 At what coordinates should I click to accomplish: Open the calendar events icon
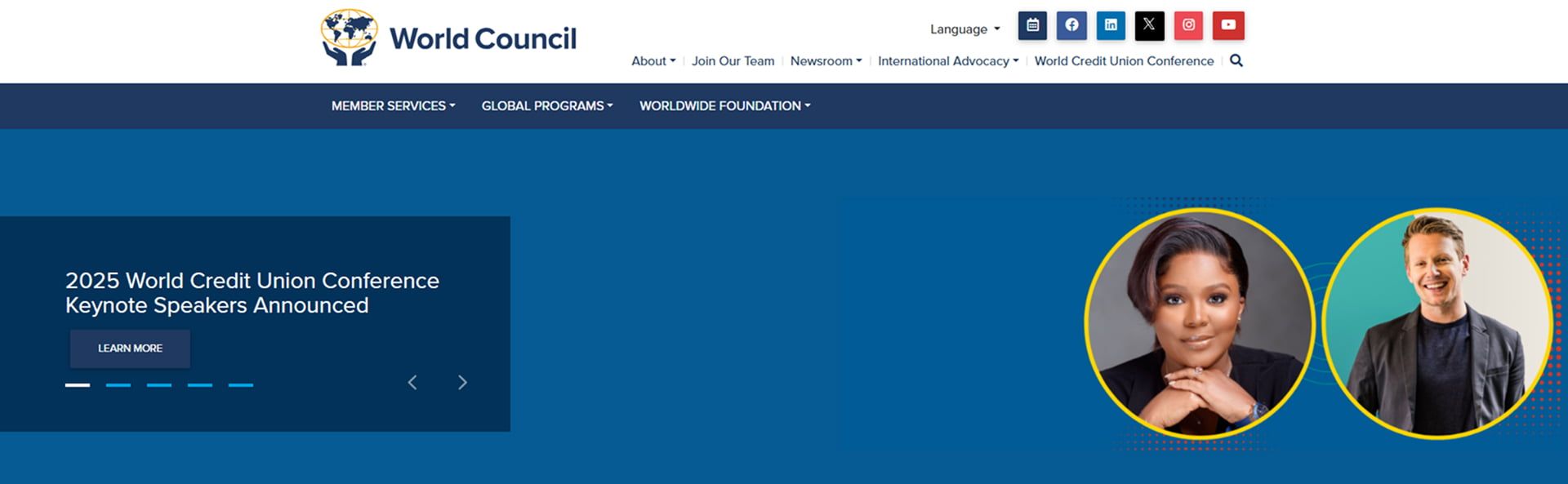(1032, 25)
